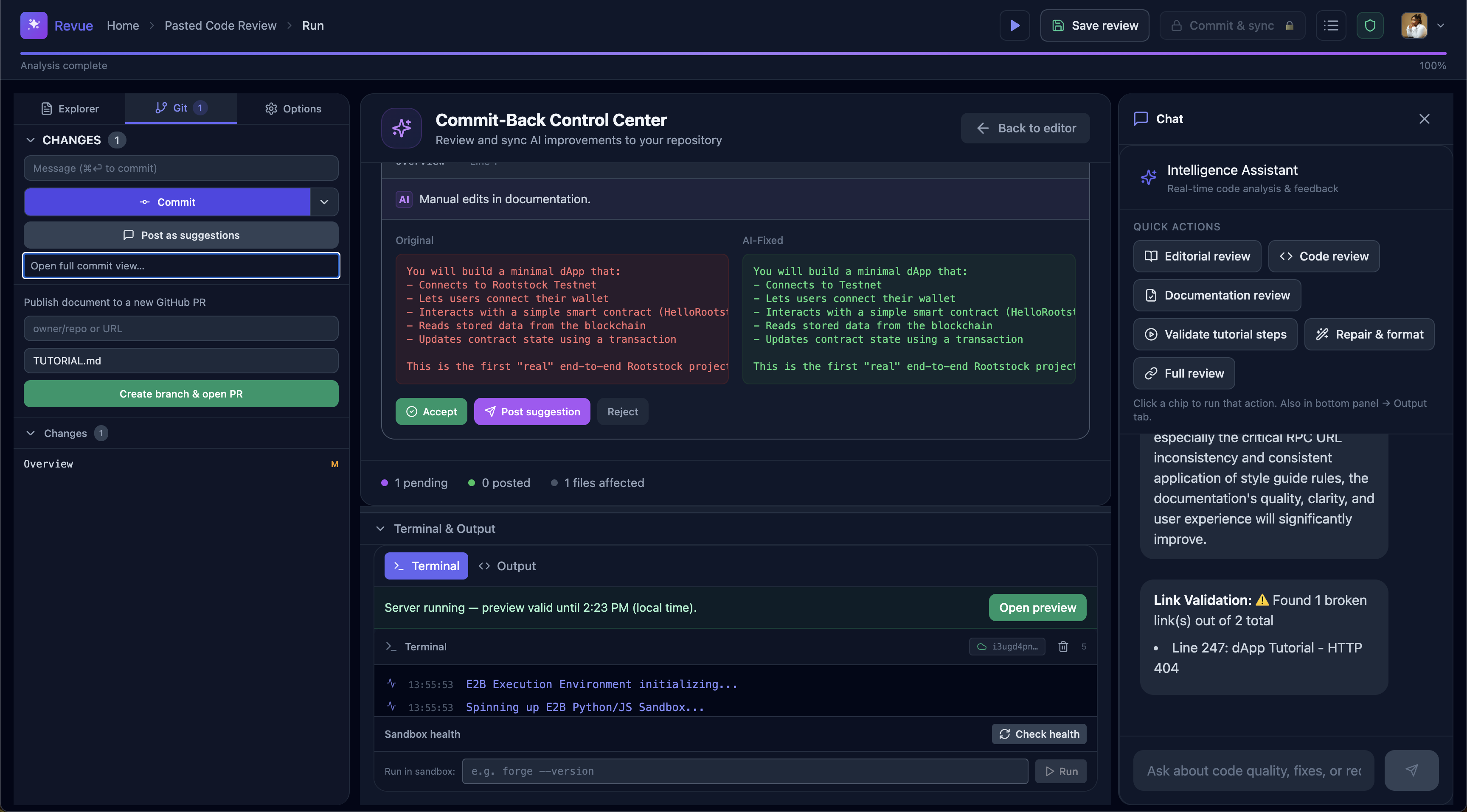
Task: Click the Revue logo icon
Action: [34, 25]
